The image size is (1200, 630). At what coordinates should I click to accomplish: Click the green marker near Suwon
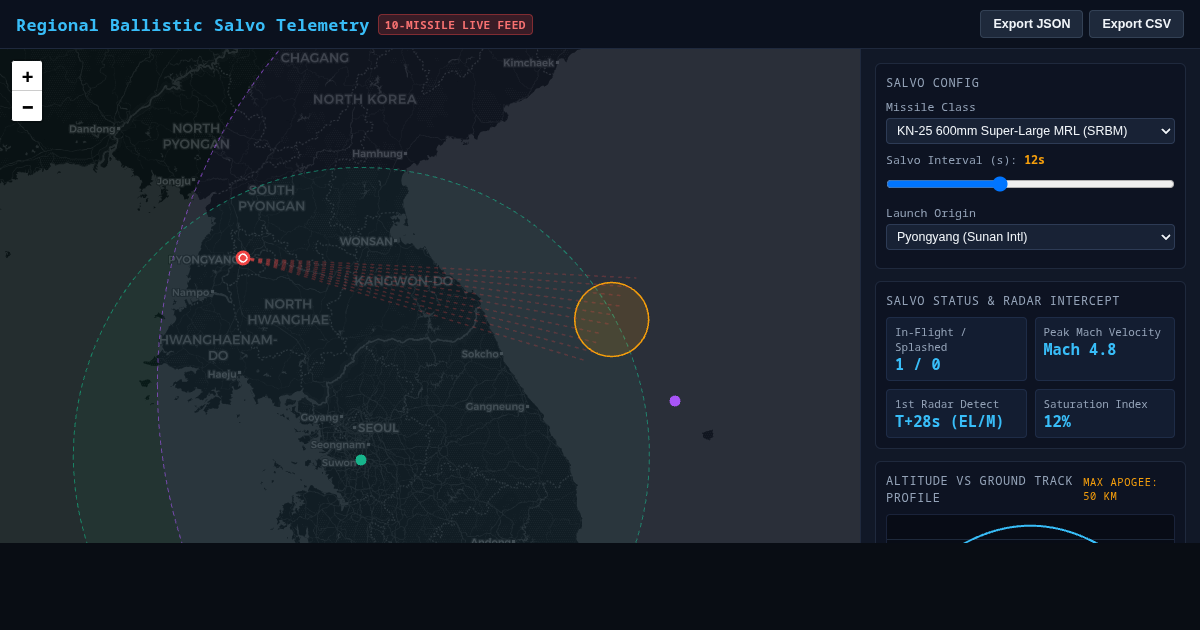click(x=361, y=460)
